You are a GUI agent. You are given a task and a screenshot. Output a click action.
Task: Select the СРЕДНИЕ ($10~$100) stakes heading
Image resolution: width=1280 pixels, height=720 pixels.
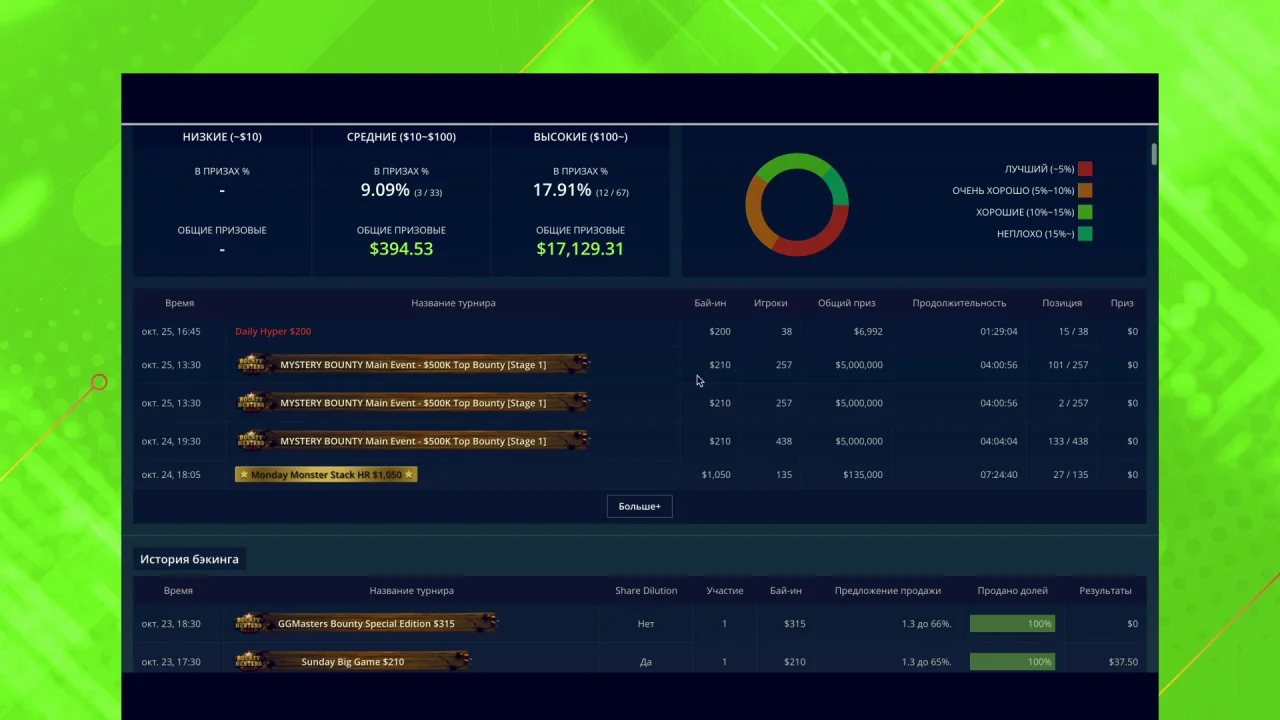coord(401,136)
